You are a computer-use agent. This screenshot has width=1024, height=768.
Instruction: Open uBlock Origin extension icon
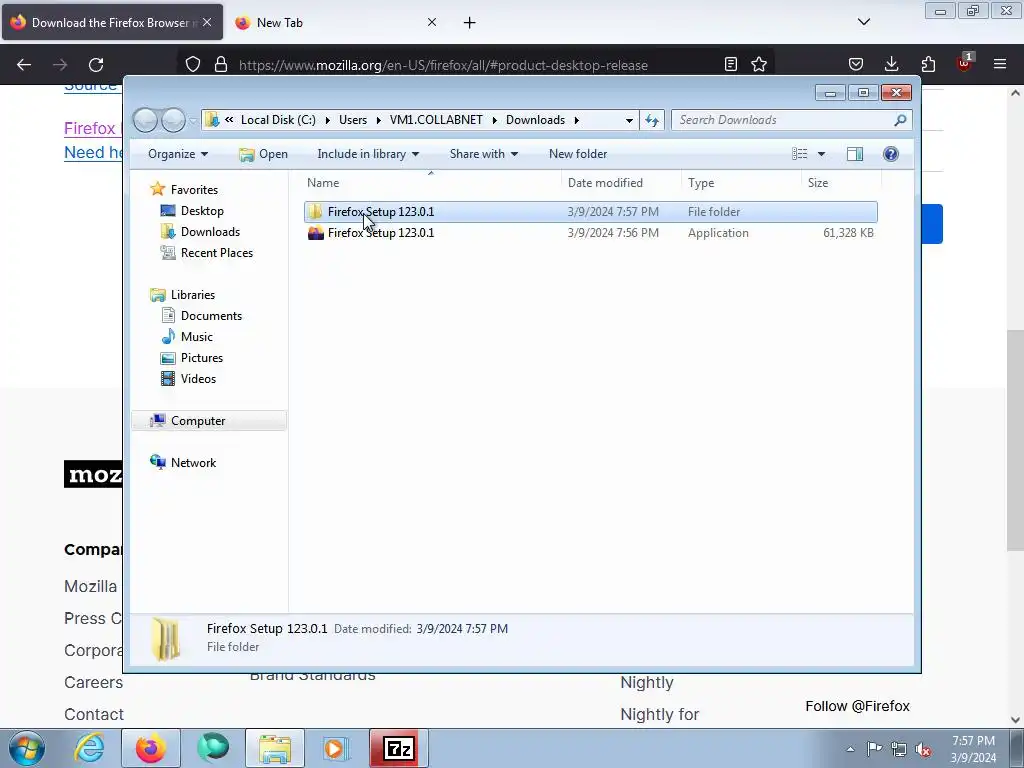point(965,63)
